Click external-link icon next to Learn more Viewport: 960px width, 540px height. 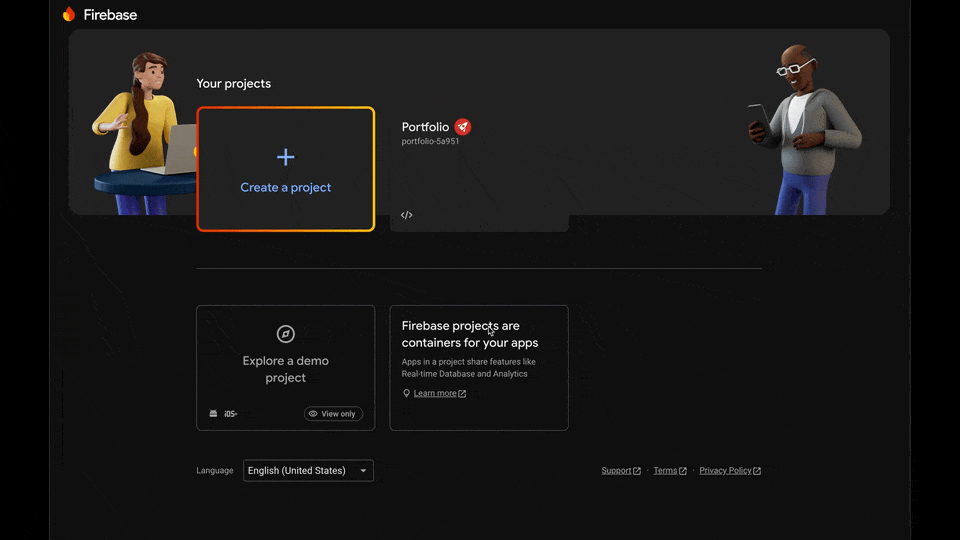(x=462, y=394)
